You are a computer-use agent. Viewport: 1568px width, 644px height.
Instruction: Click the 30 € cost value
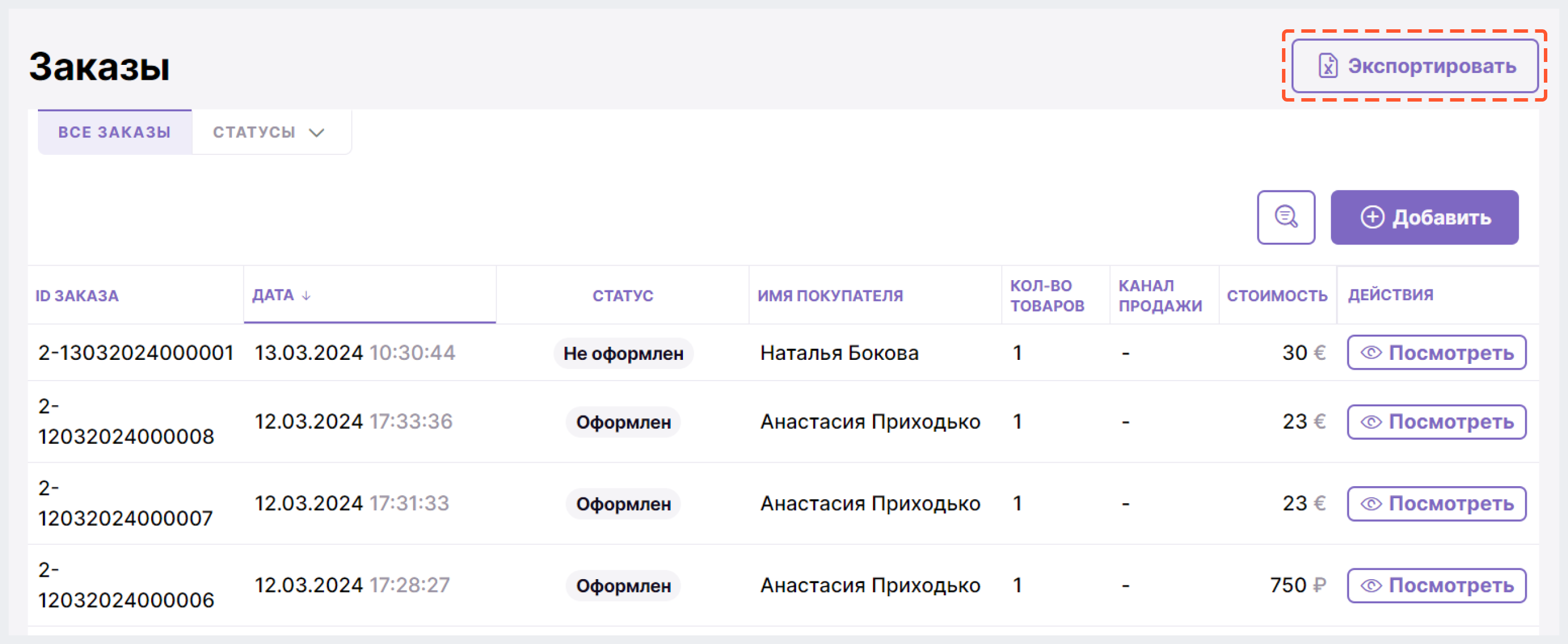pos(1304,353)
